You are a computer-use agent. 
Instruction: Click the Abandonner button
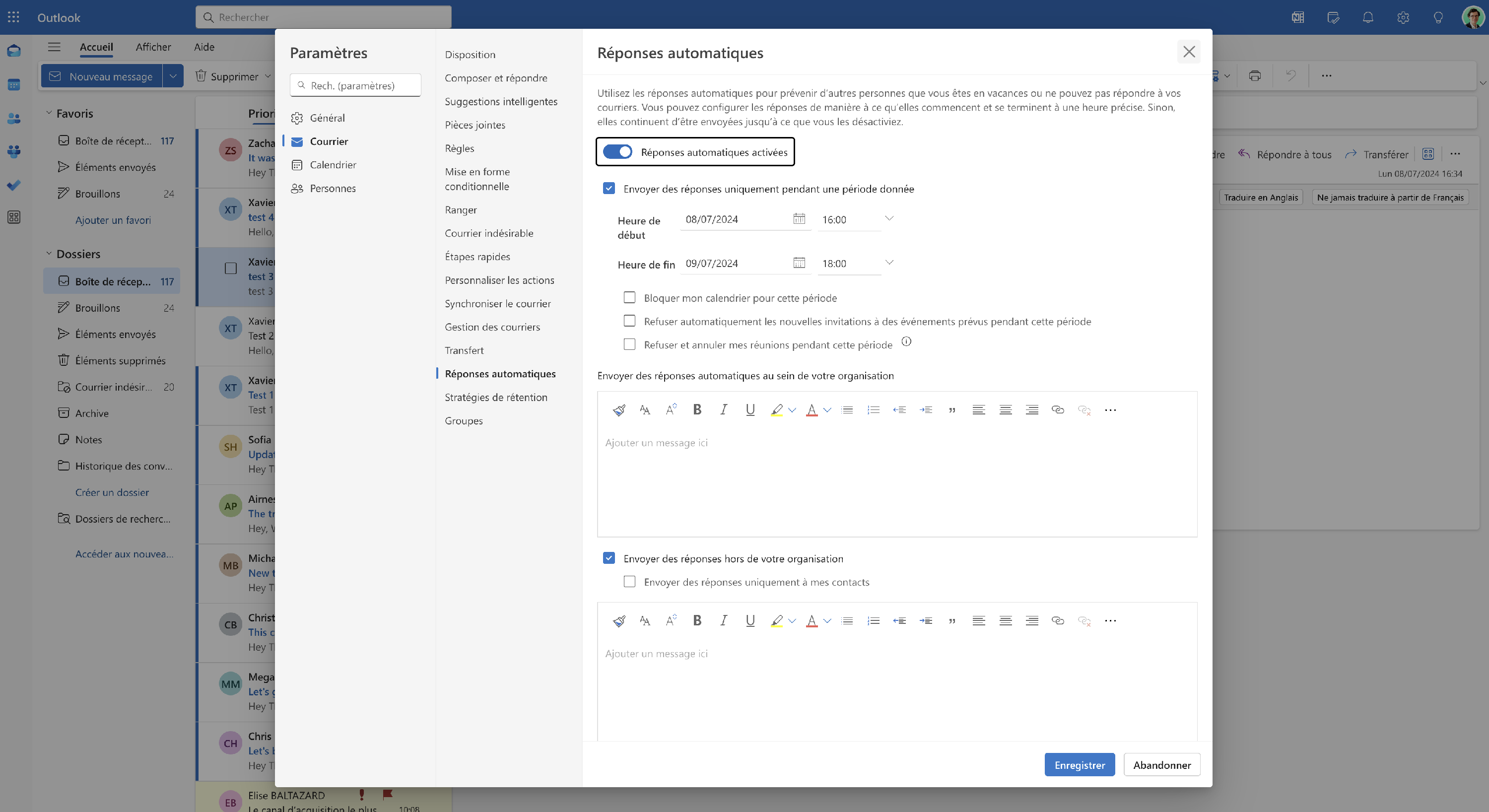click(1162, 765)
